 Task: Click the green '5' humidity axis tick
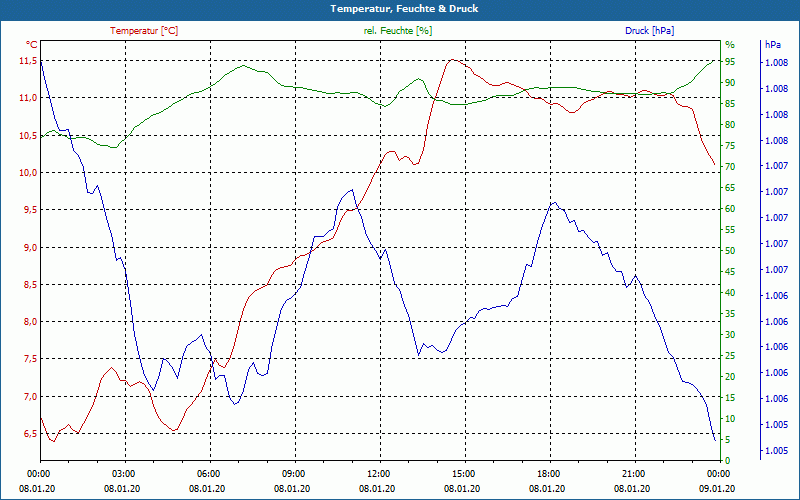728,440
